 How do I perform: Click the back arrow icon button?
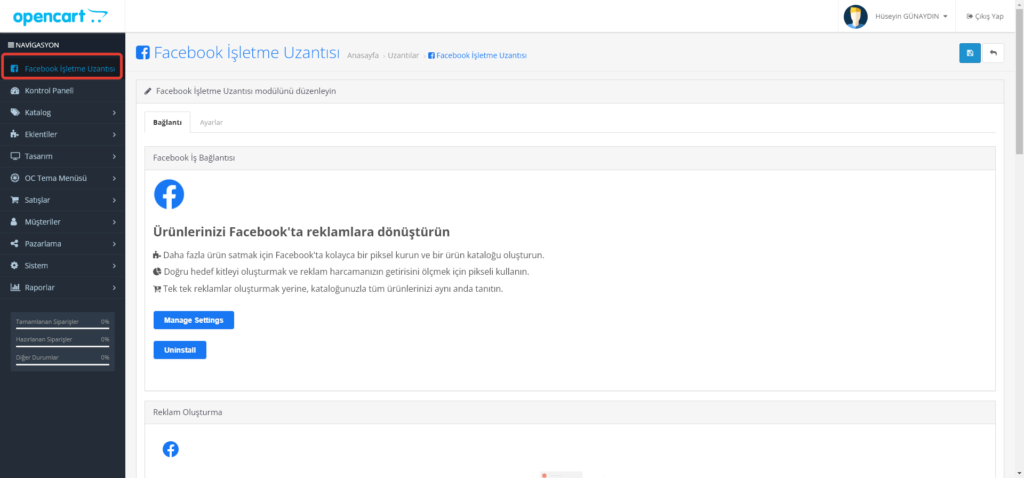pyautogui.click(x=993, y=53)
